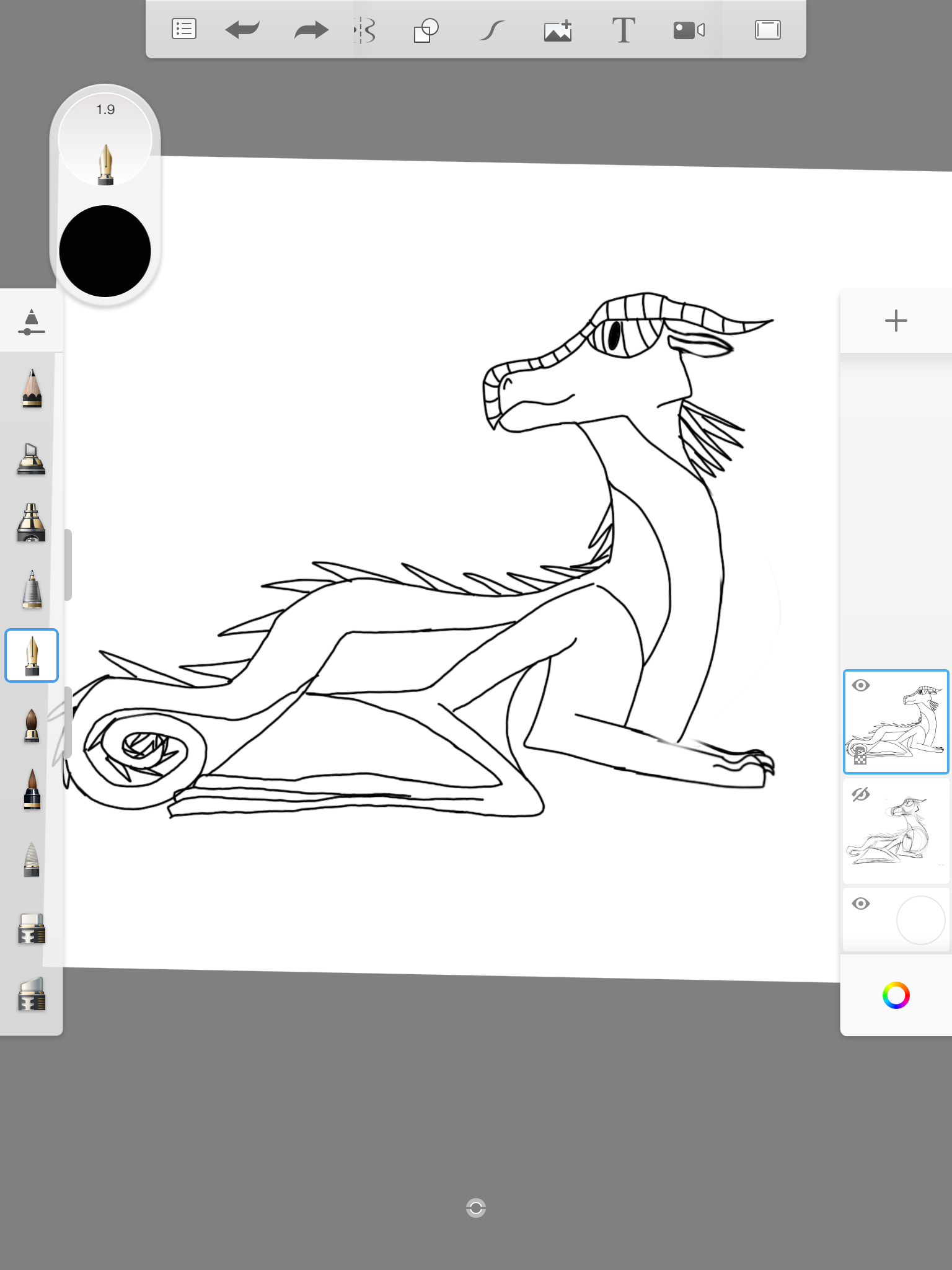
Task: Import an image with the add-image icon
Action: pyautogui.click(x=558, y=30)
